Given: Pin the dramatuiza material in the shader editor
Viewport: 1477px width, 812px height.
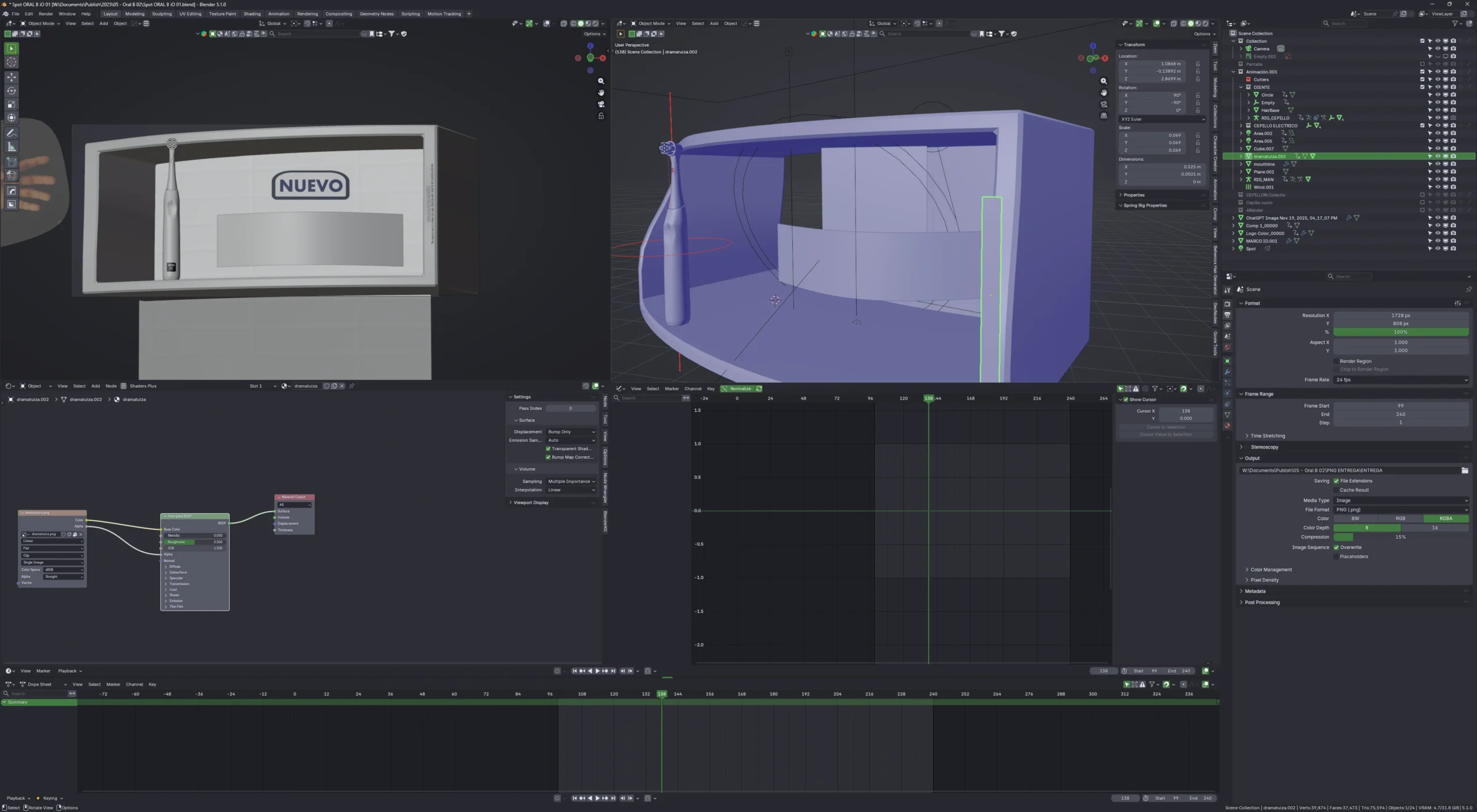Looking at the screenshot, I should click(x=351, y=386).
